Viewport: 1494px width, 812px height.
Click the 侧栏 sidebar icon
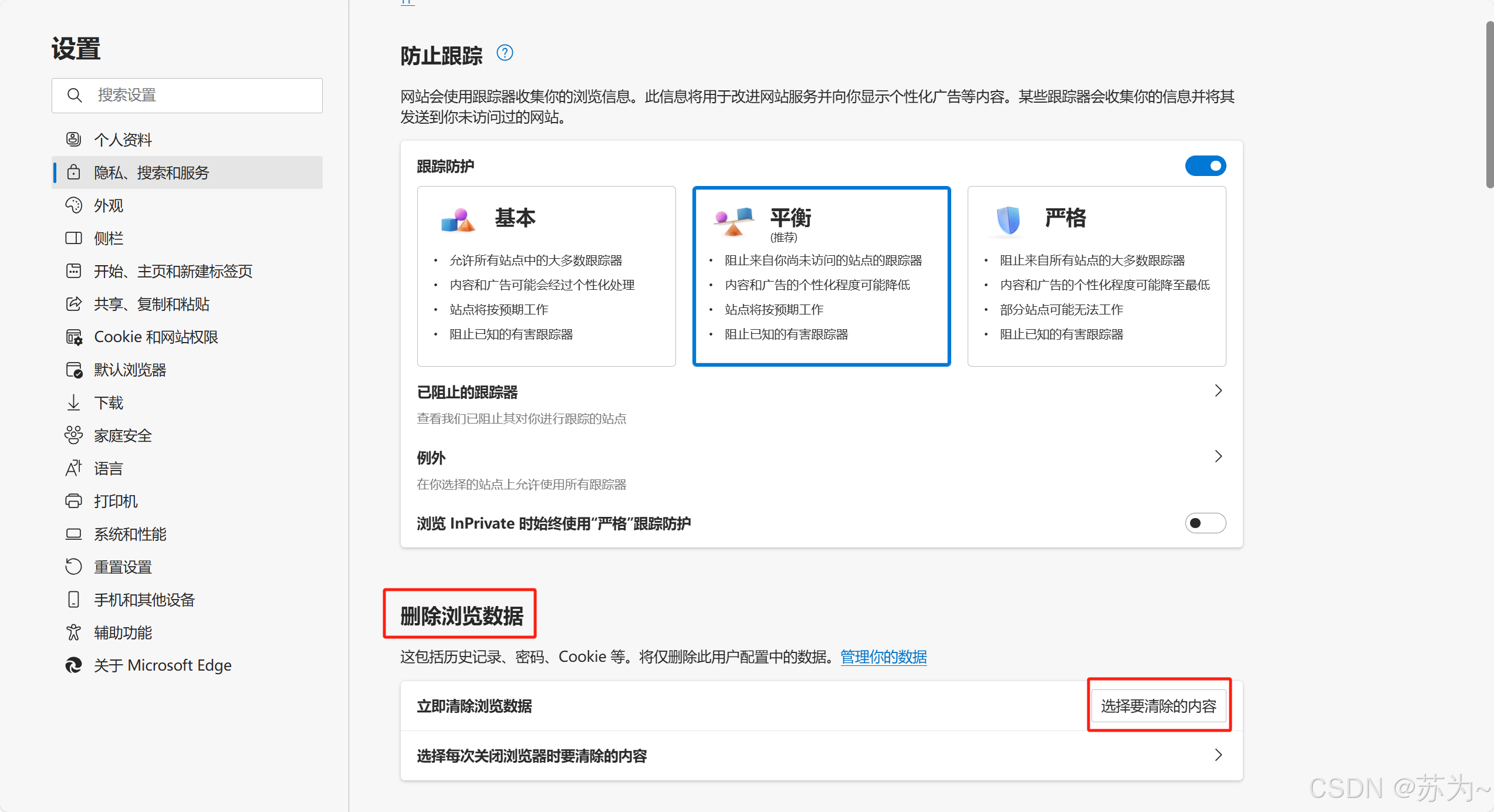tap(73, 238)
